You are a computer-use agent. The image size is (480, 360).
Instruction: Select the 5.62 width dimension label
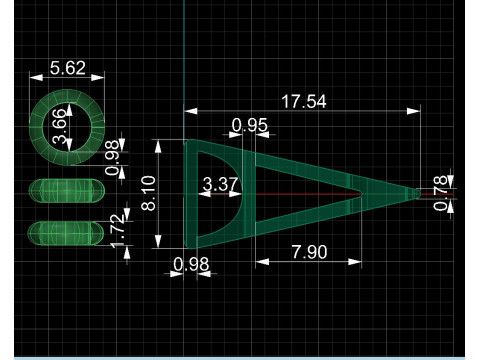coord(68,68)
